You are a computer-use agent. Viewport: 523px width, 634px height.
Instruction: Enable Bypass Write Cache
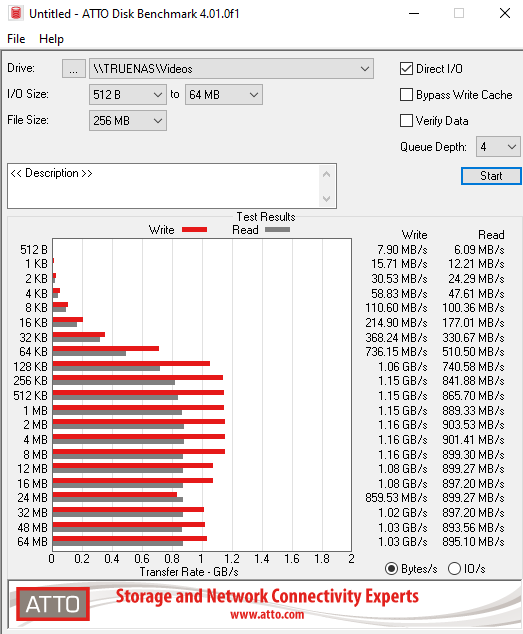pyautogui.click(x=406, y=95)
